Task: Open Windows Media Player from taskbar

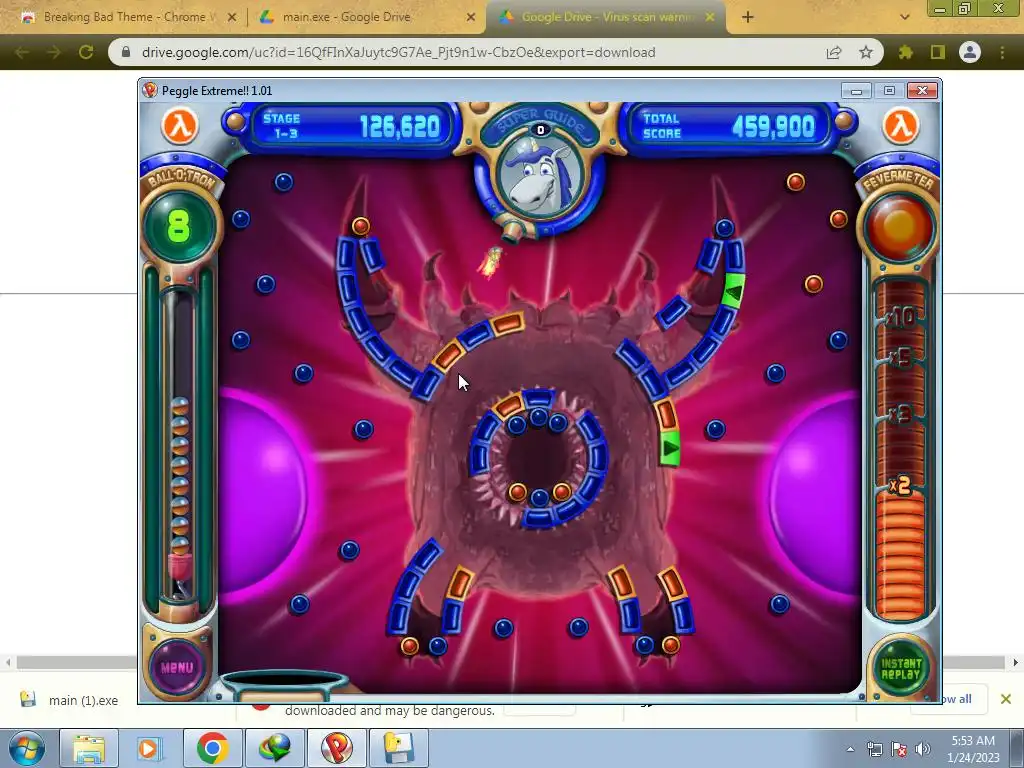Action: 150,748
